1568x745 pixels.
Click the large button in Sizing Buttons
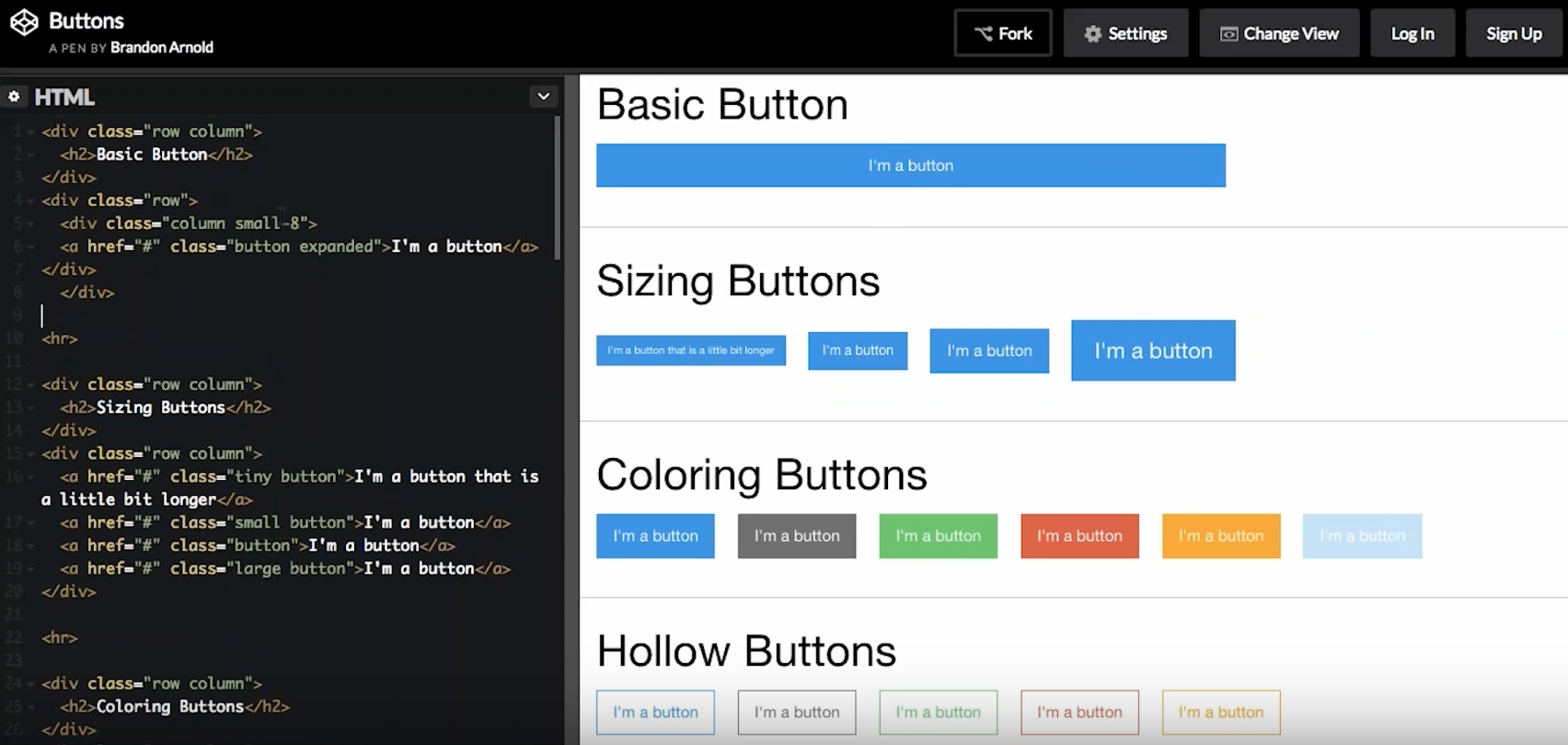(1152, 350)
